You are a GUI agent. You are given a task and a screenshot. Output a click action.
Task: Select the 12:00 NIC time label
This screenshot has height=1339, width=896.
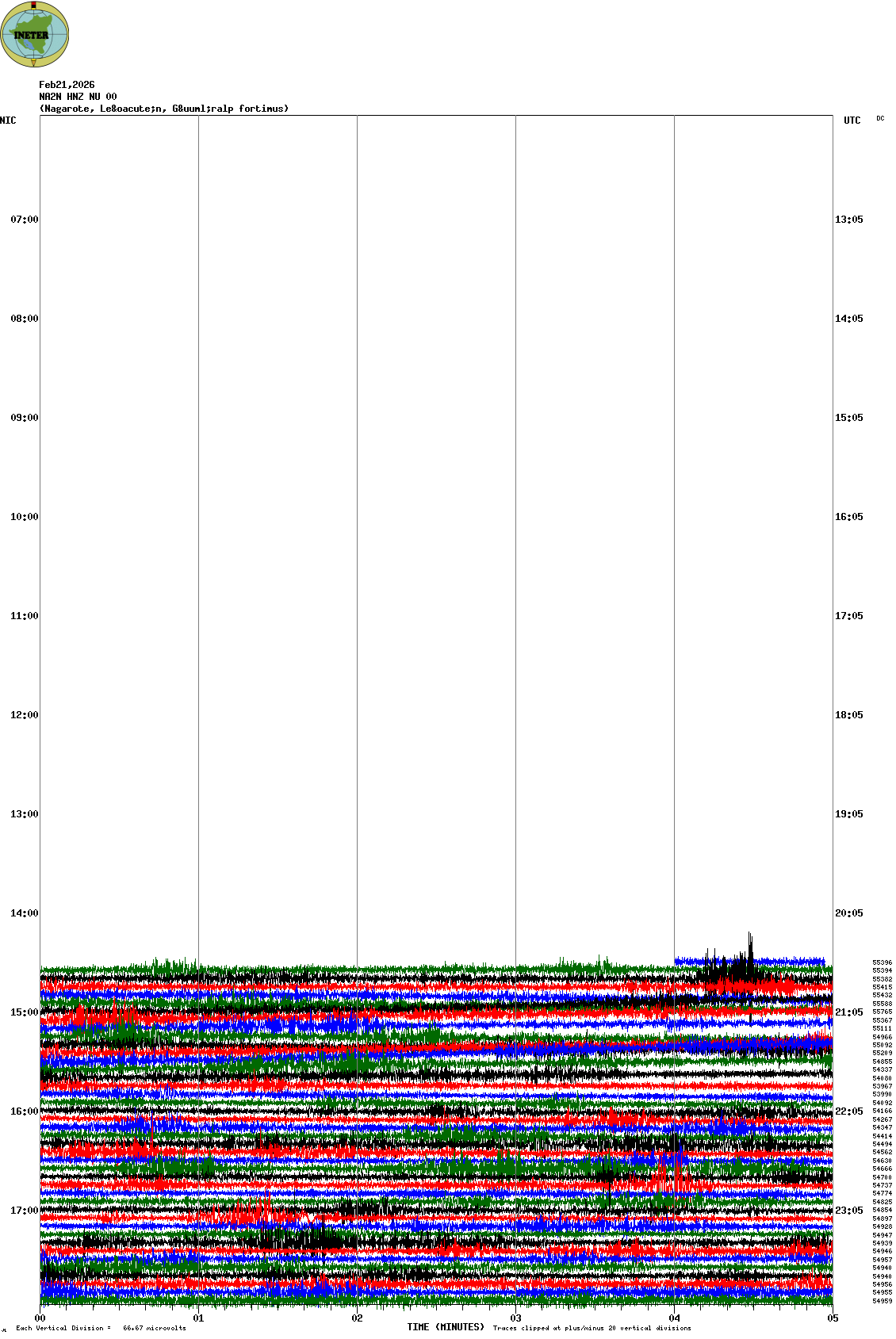24,715
